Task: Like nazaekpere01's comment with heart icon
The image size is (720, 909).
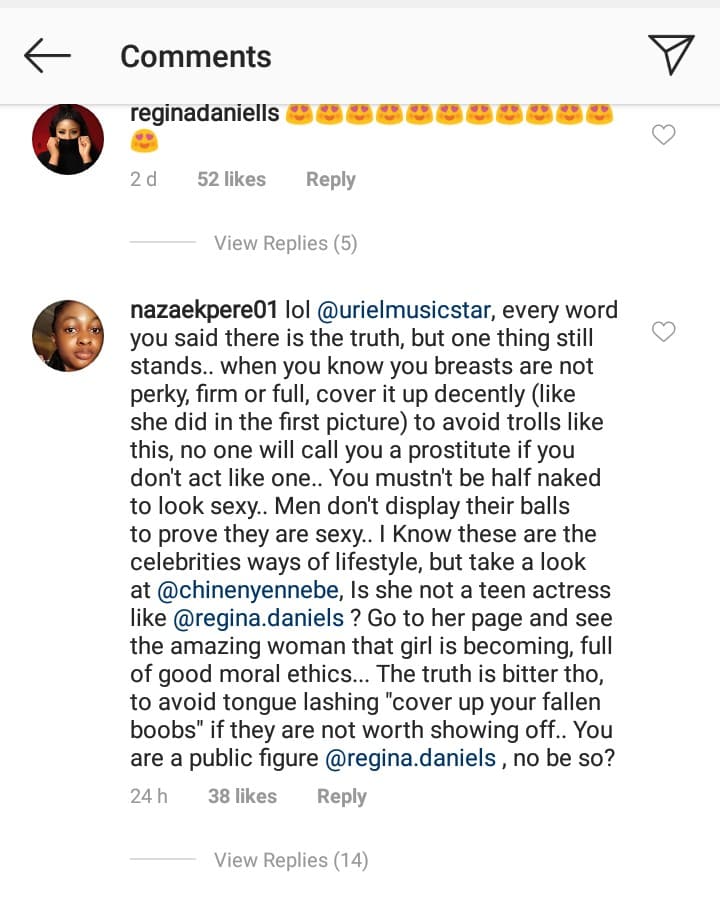Action: [664, 331]
